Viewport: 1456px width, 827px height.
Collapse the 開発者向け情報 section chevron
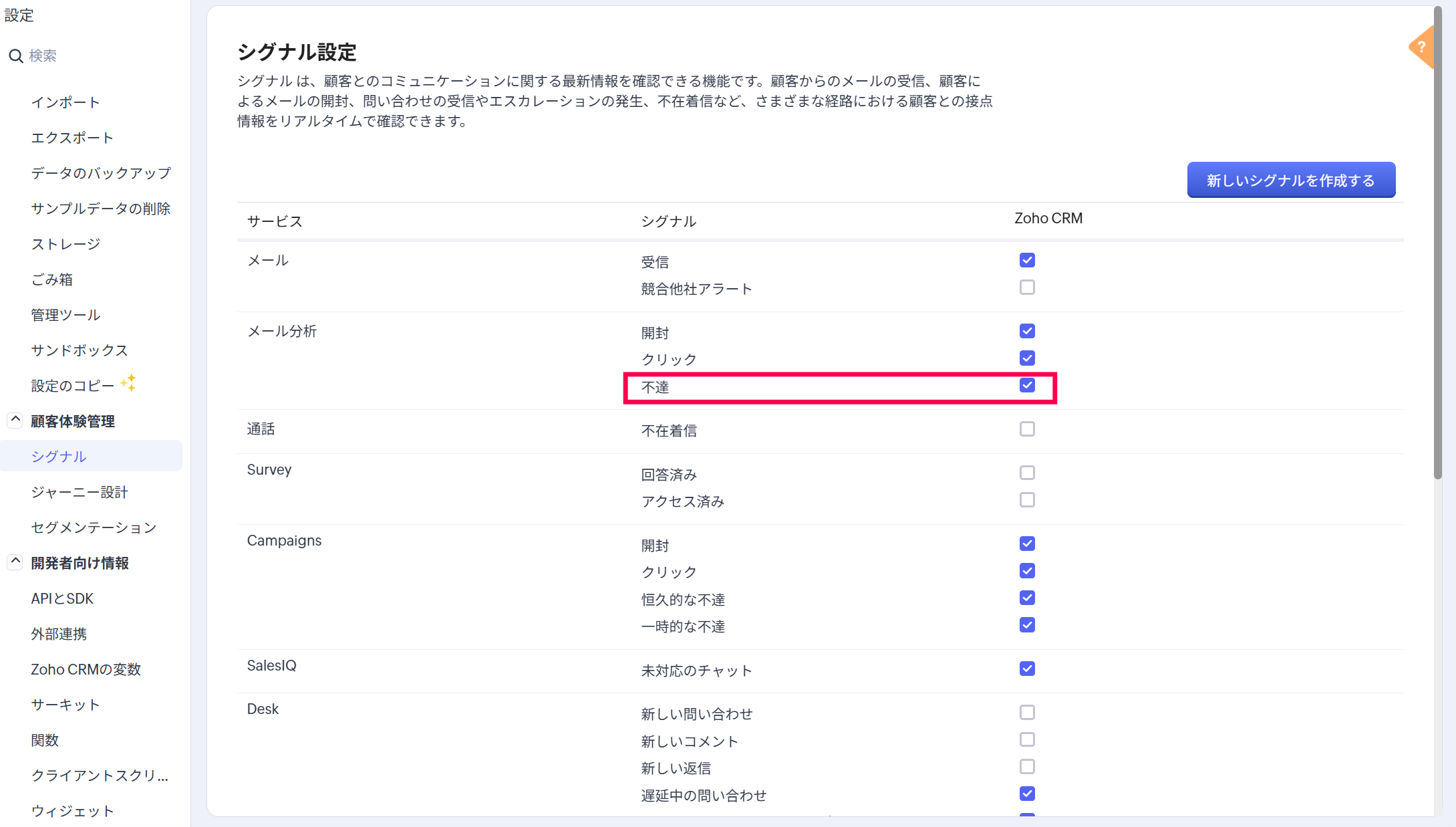[x=15, y=562]
